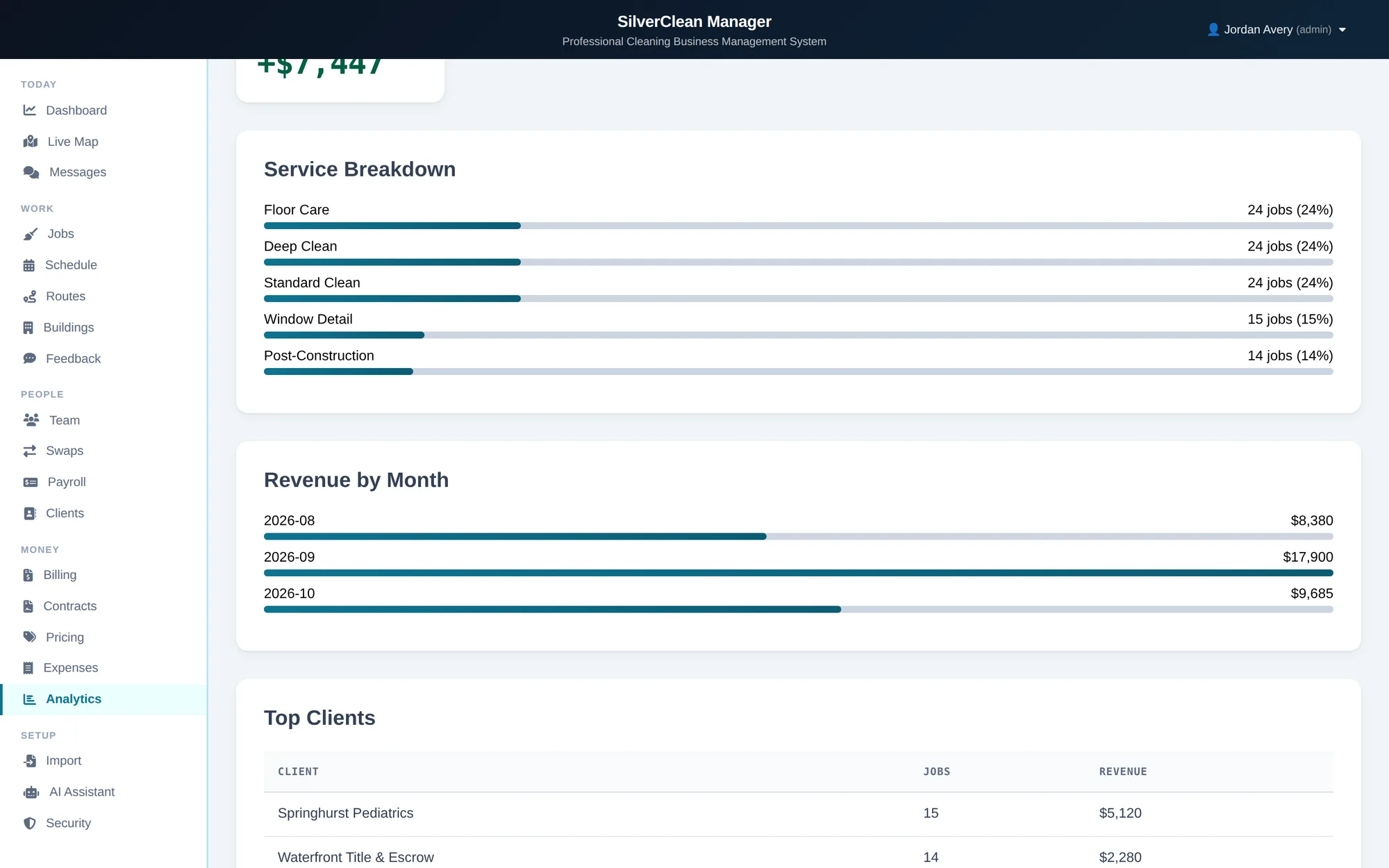Click the Window Detail label
The image size is (1389, 868).
coord(308,319)
